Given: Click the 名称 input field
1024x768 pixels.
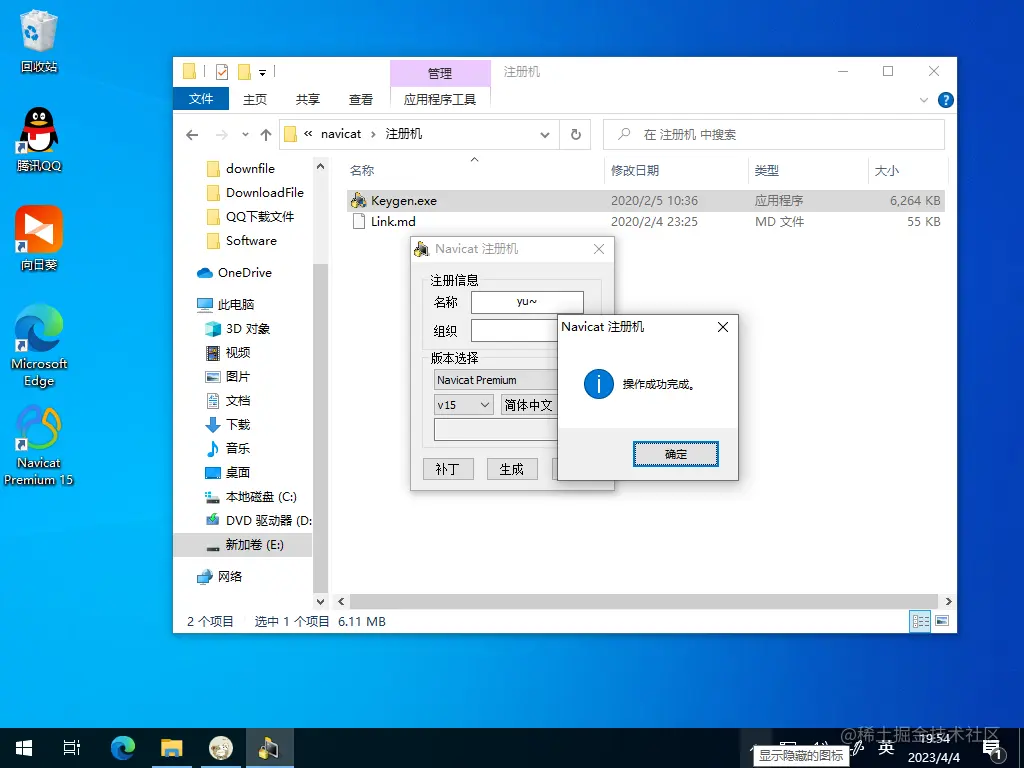Looking at the screenshot, I should click(x=527, y=302).
